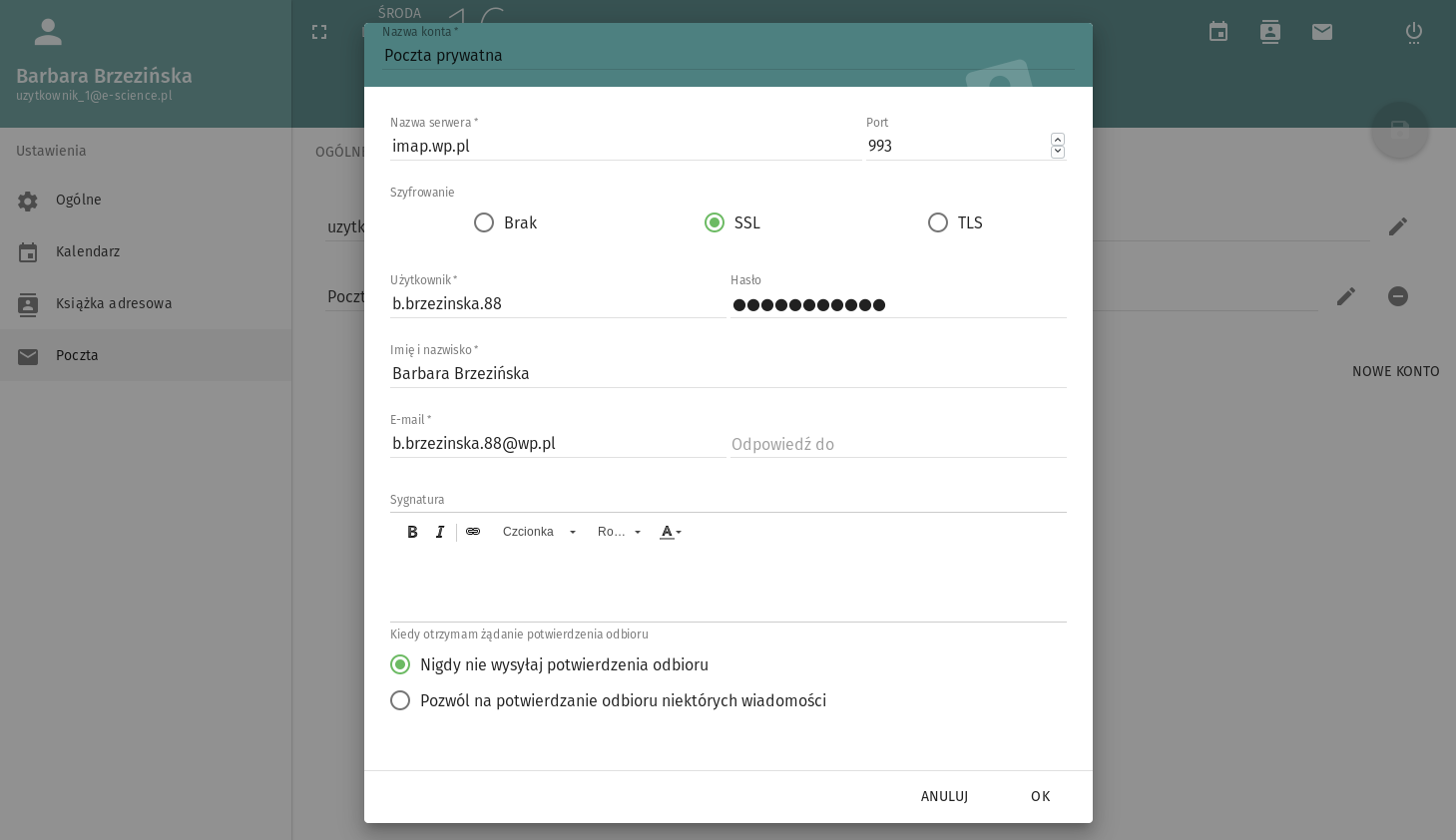Click the user avatar icon
Viewport: 1456px width, 840px height.
point(48,32)
